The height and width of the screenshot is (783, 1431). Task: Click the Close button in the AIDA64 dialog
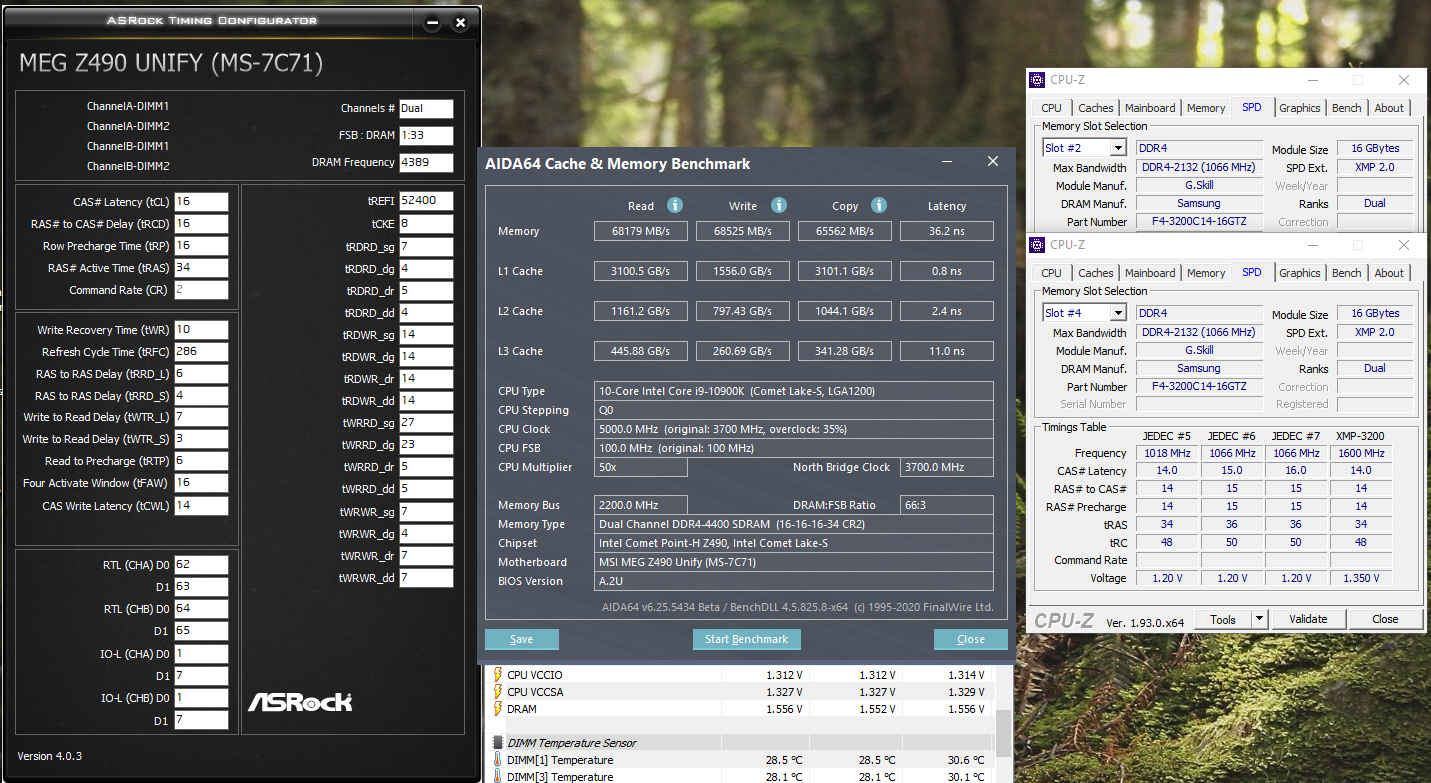click(971, 639)
